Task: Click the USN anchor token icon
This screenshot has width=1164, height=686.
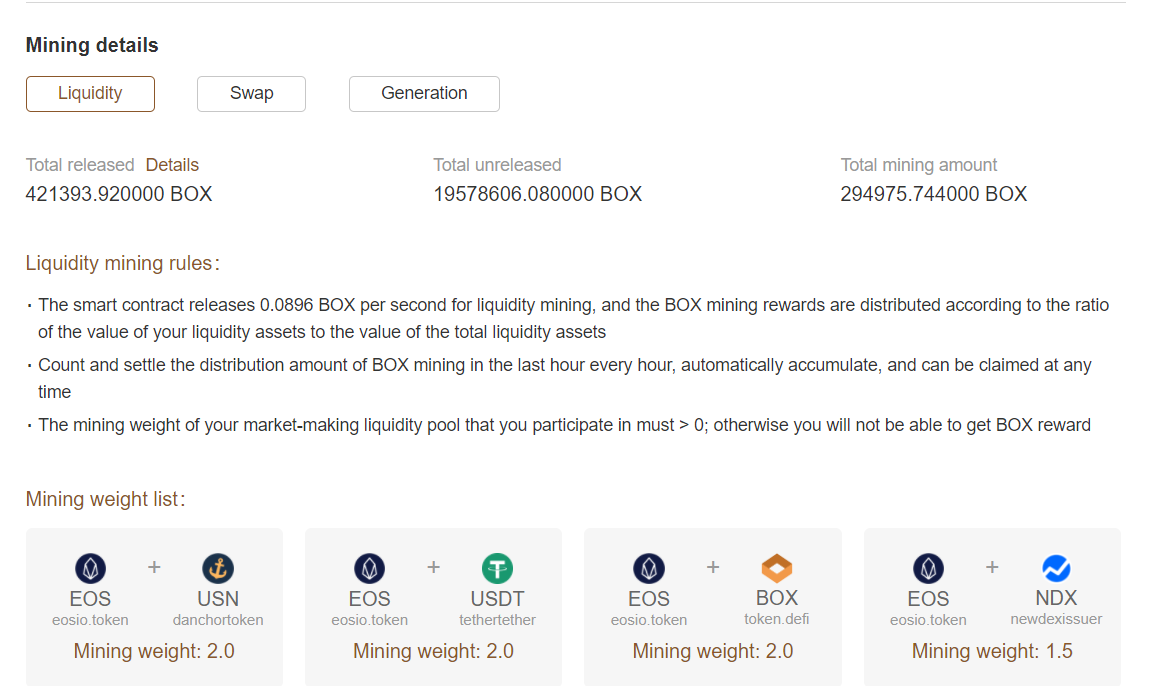Action: (x=218, y=569)
